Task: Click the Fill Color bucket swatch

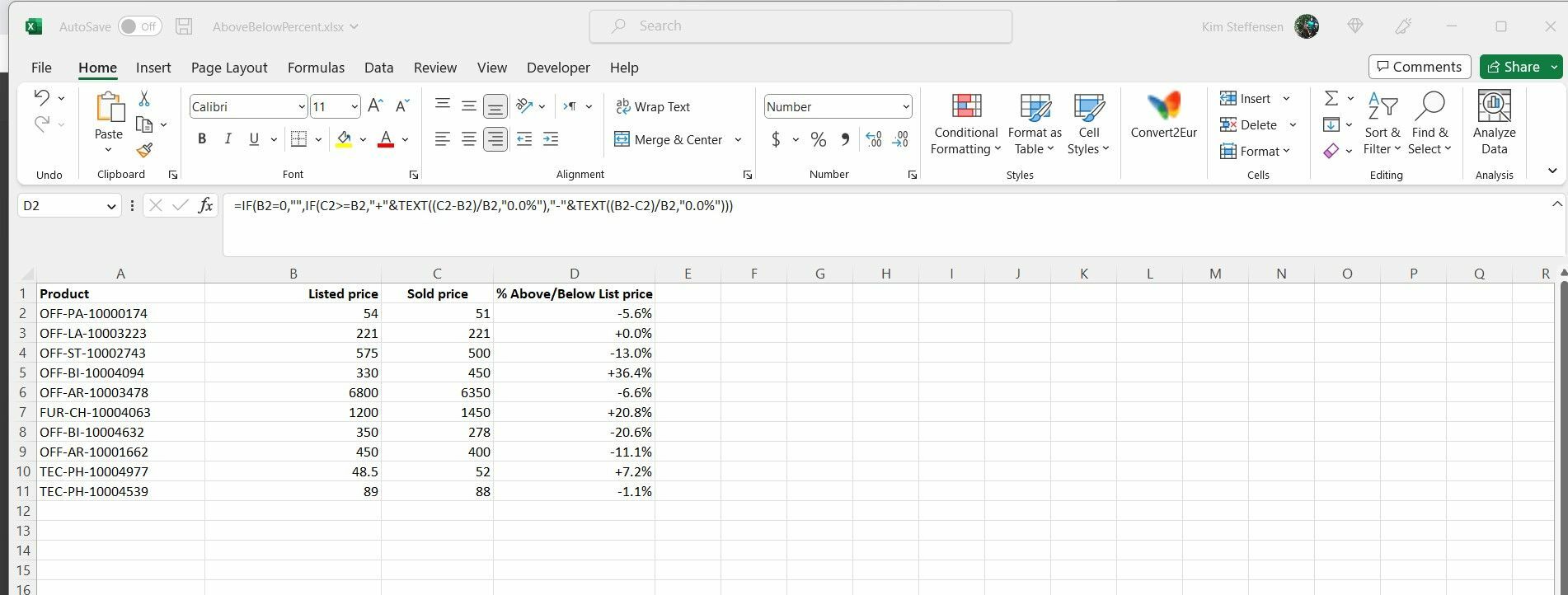Action: (344, 139)
